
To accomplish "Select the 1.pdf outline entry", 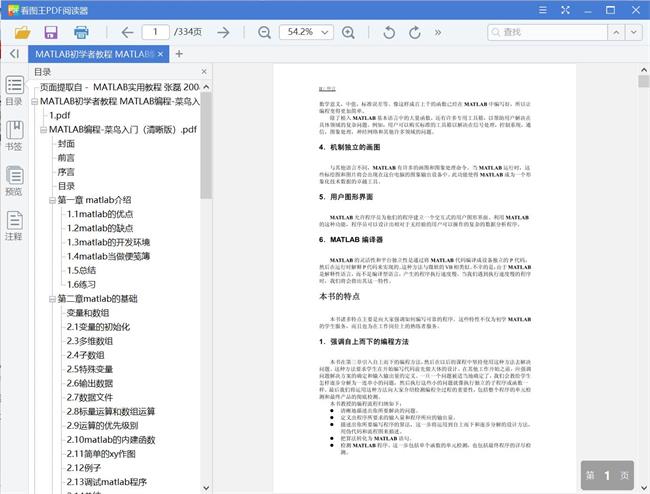I will pos(60,115).
